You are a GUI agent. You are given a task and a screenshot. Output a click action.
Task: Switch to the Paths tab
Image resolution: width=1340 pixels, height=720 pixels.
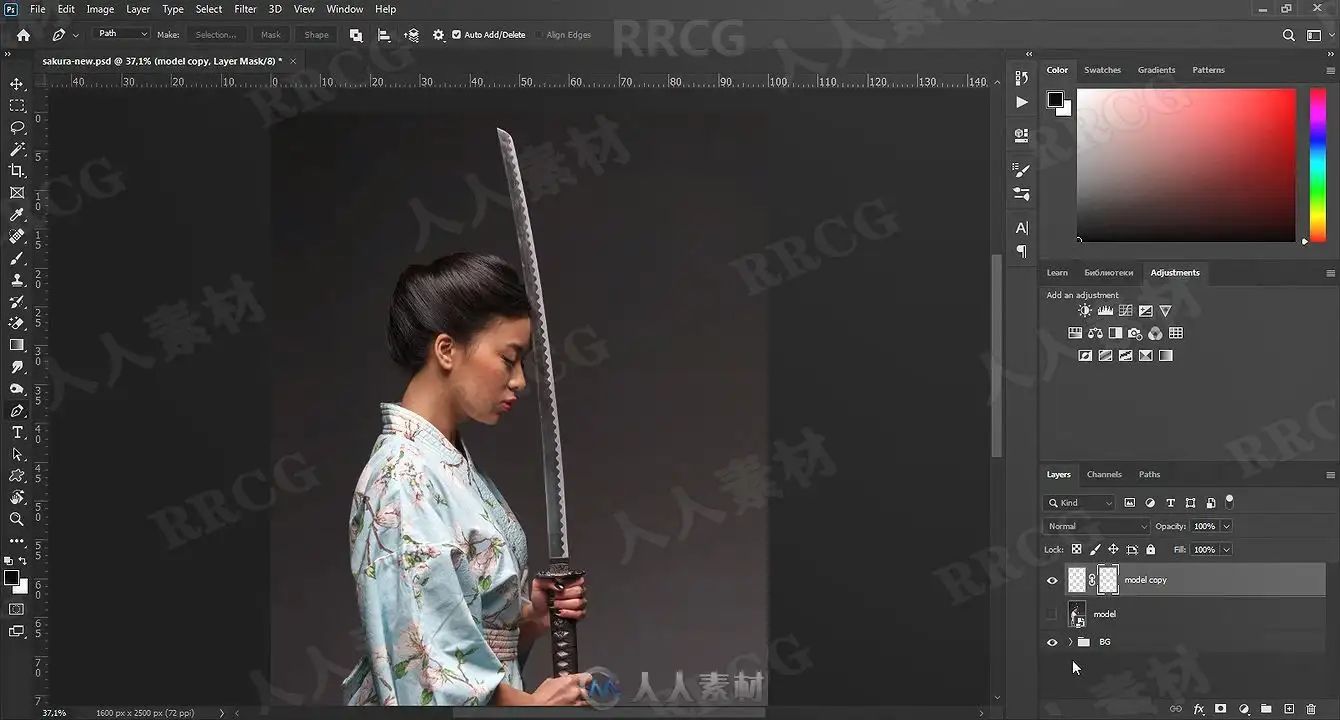click(1150, 474)
